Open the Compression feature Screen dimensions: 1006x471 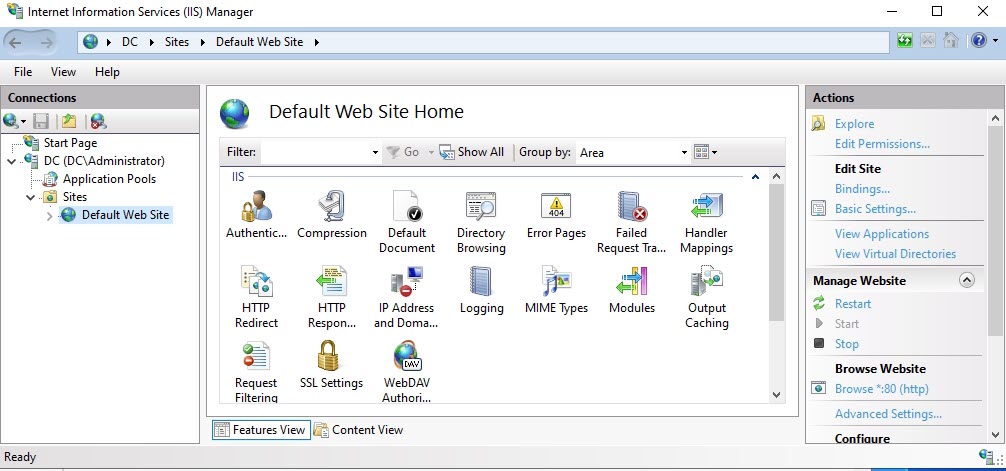coord(332,208)
